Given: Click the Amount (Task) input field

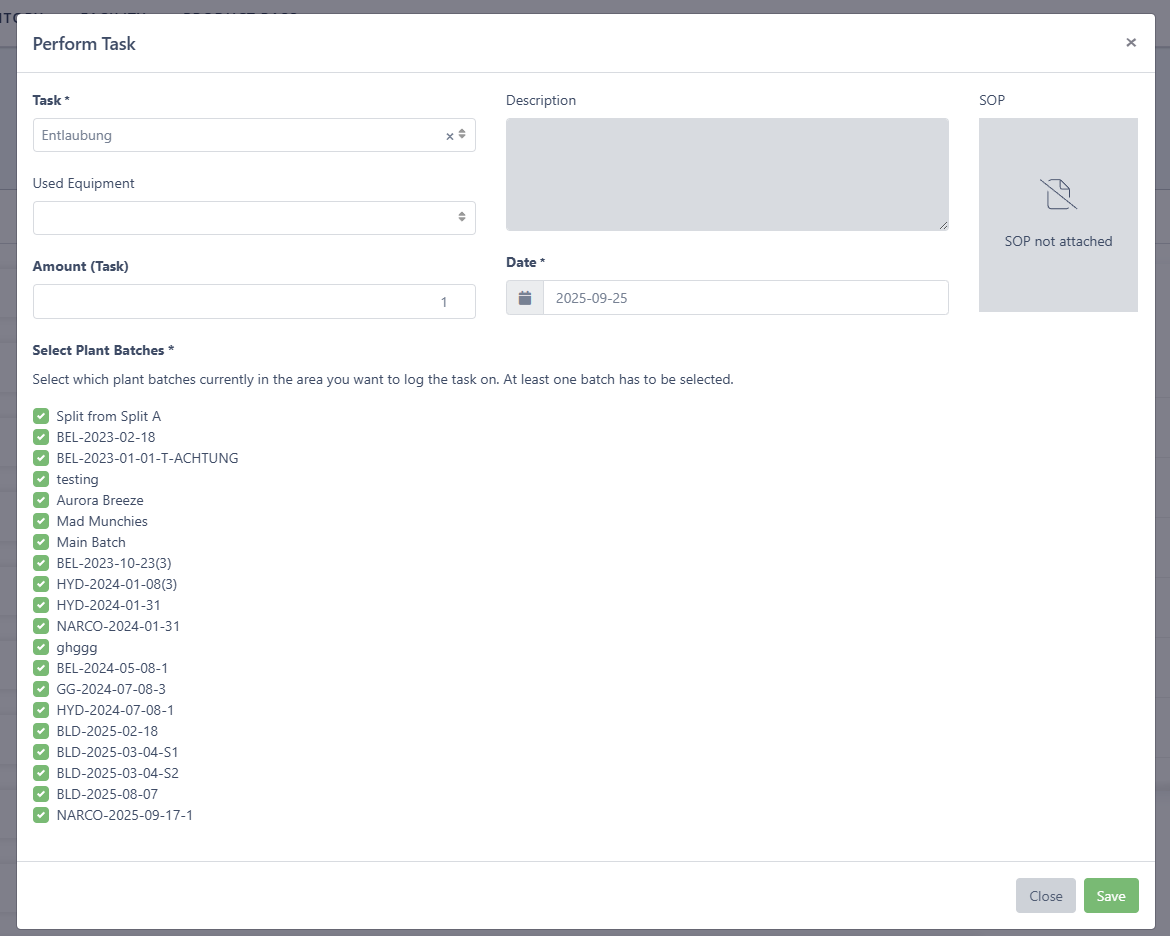Looking at the screenshot, I should tap(254, 301).
